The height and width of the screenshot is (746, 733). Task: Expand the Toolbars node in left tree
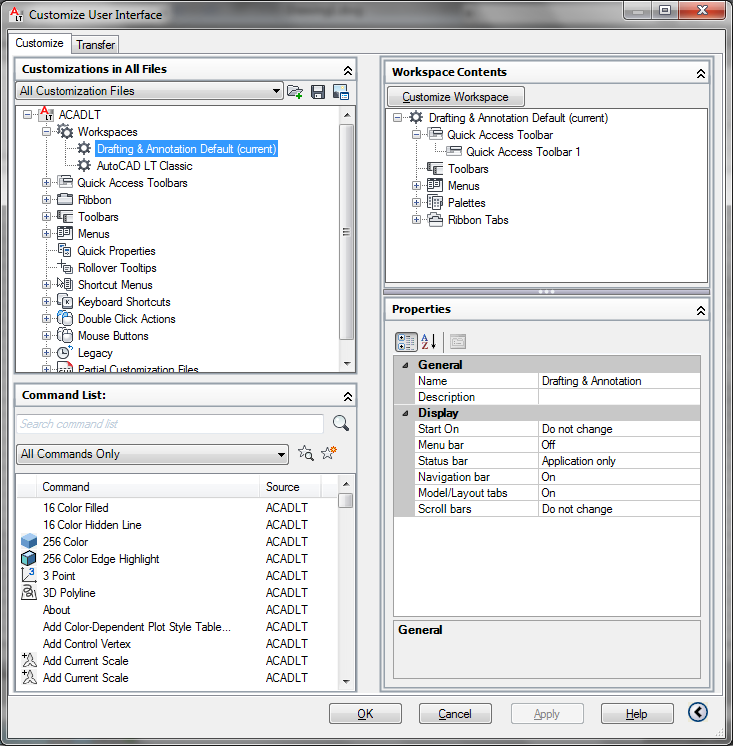tap(46, 216)
